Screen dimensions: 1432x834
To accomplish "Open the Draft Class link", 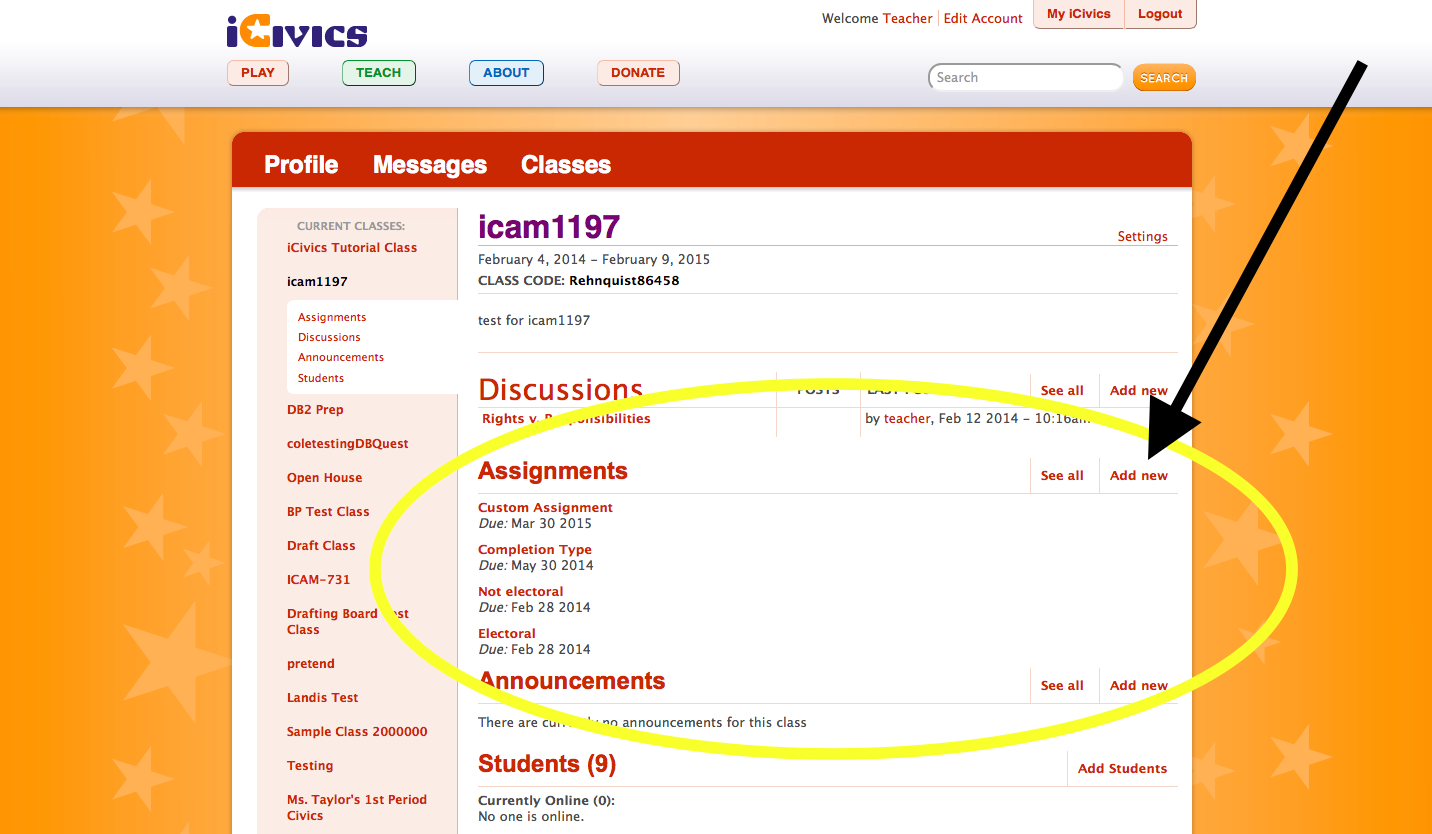I will pos(321,546).
